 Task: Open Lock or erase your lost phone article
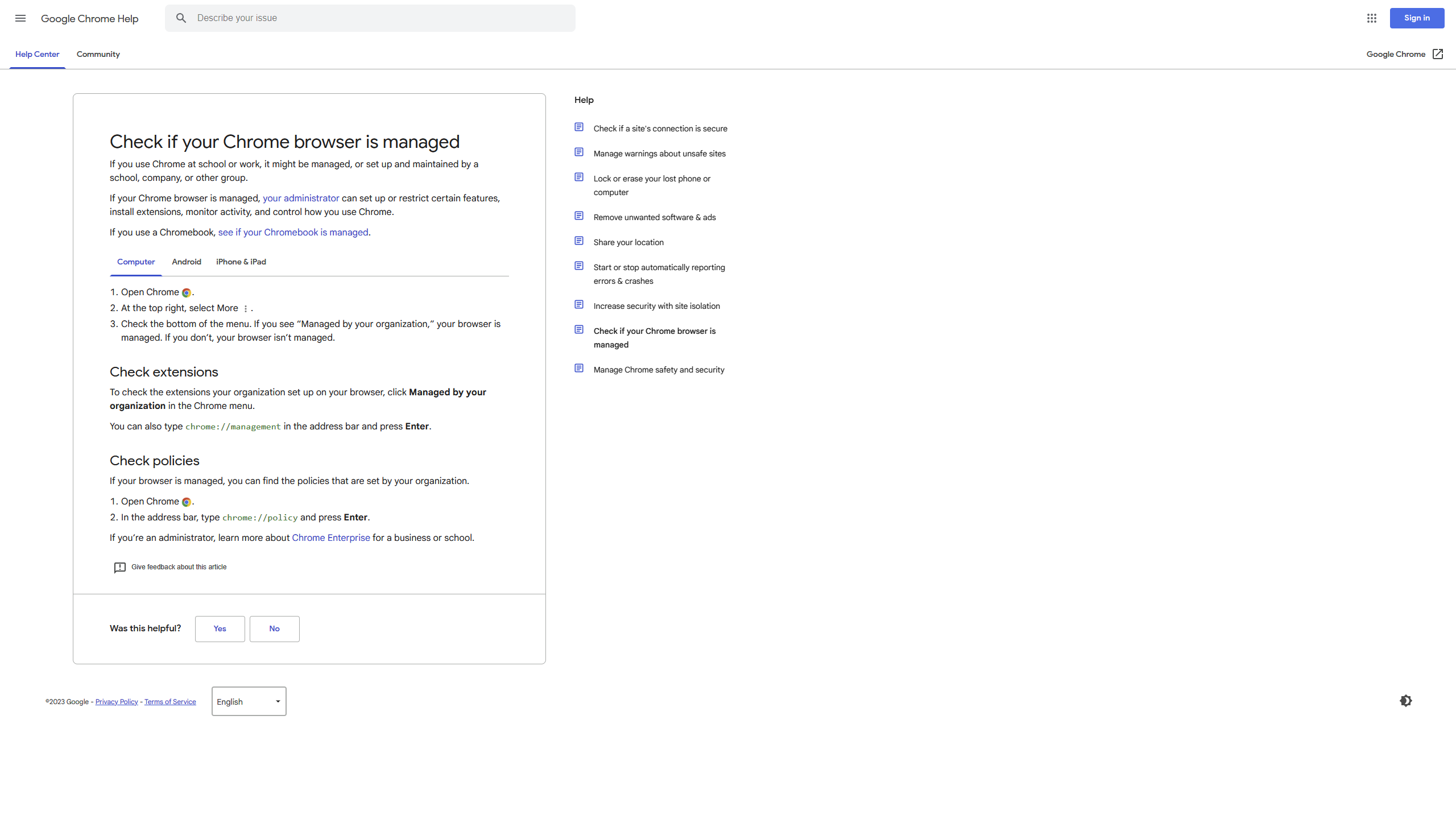pyautogui.click(x=652, y=185)
